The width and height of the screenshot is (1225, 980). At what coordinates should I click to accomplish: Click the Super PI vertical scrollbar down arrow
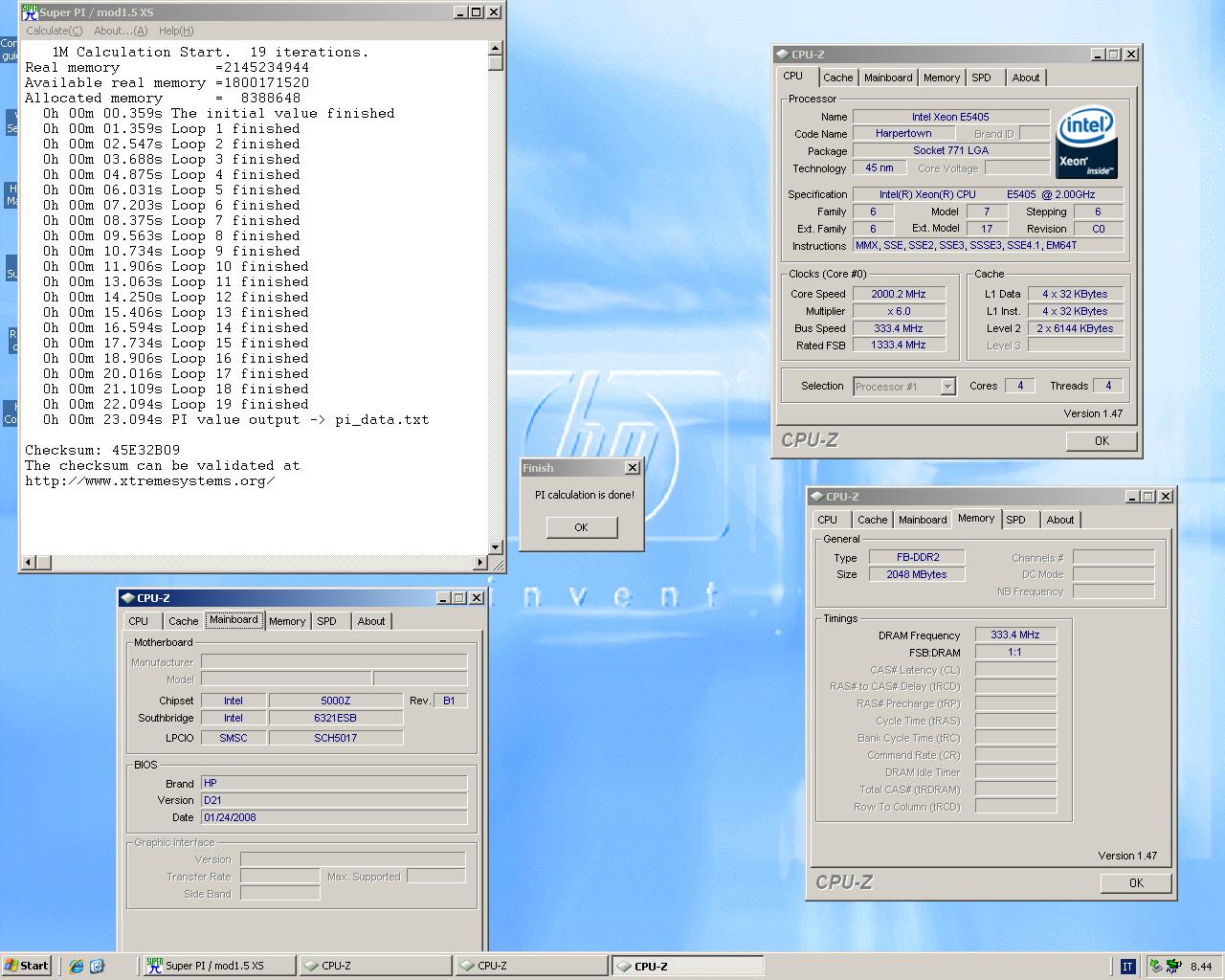click(x=495, y=547)
